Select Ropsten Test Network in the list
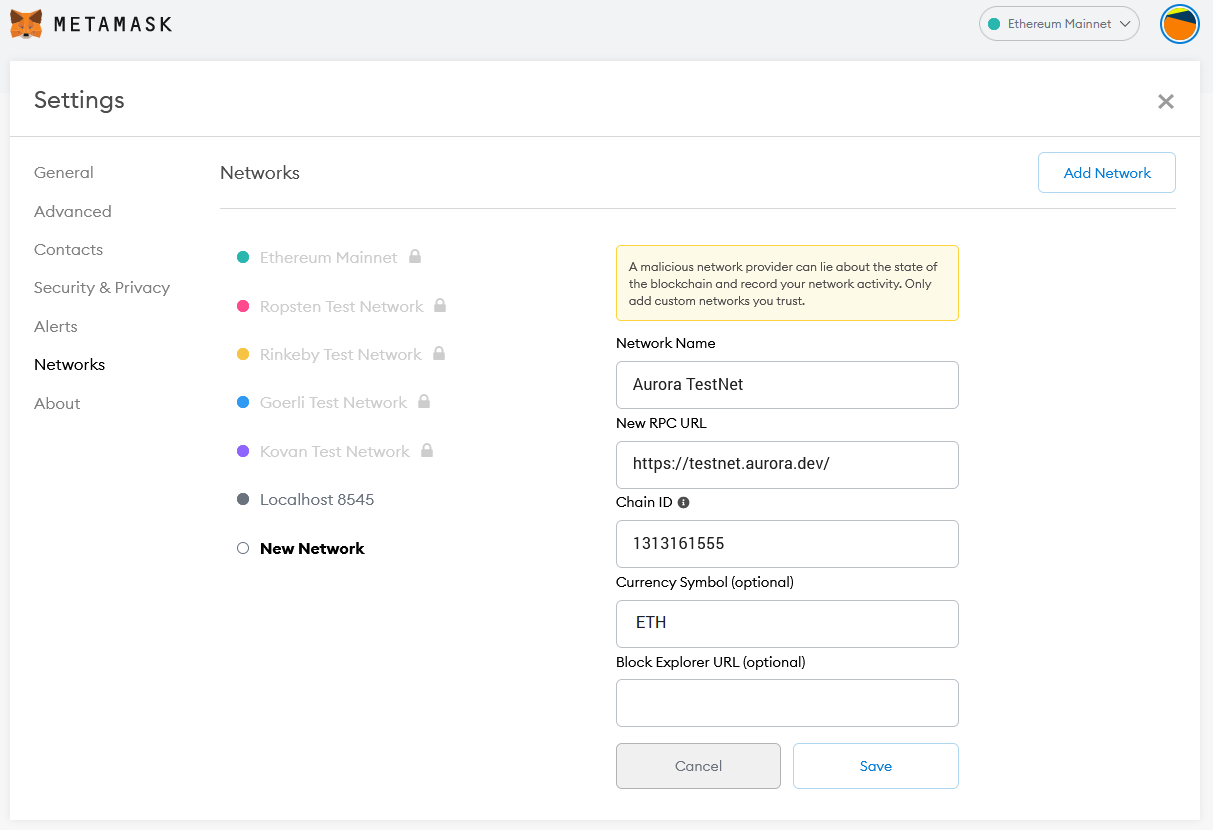Viewport: 1213px width, 830px height. point(342,306)
